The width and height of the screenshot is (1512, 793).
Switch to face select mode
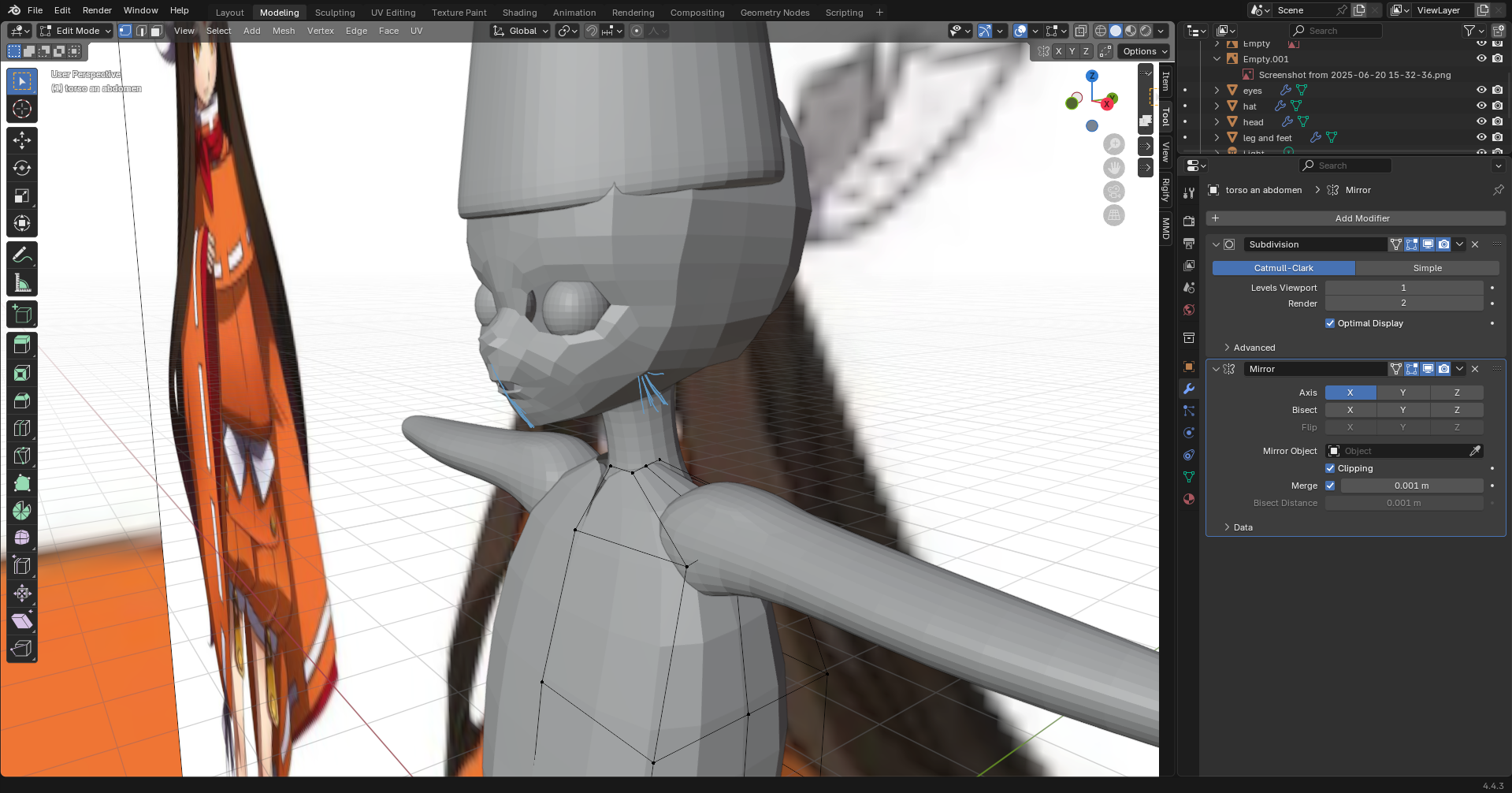(x=156, y=31)
